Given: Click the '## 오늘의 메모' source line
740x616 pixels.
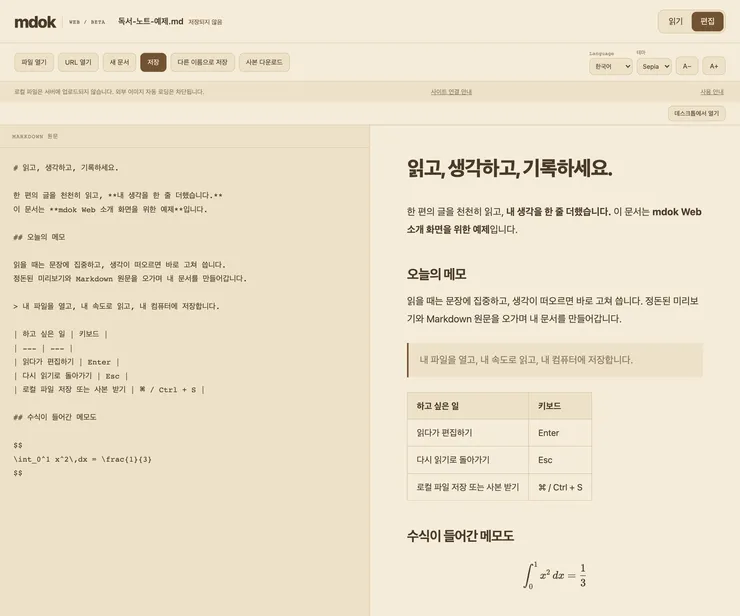Looking at the screenshot, I should coord(39,237).
